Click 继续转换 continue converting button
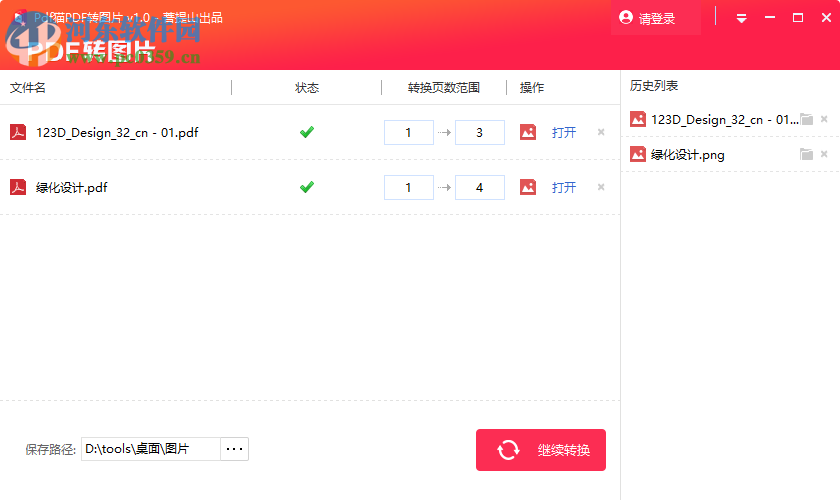This screenshot has width=840, height=500. [541, 450]
